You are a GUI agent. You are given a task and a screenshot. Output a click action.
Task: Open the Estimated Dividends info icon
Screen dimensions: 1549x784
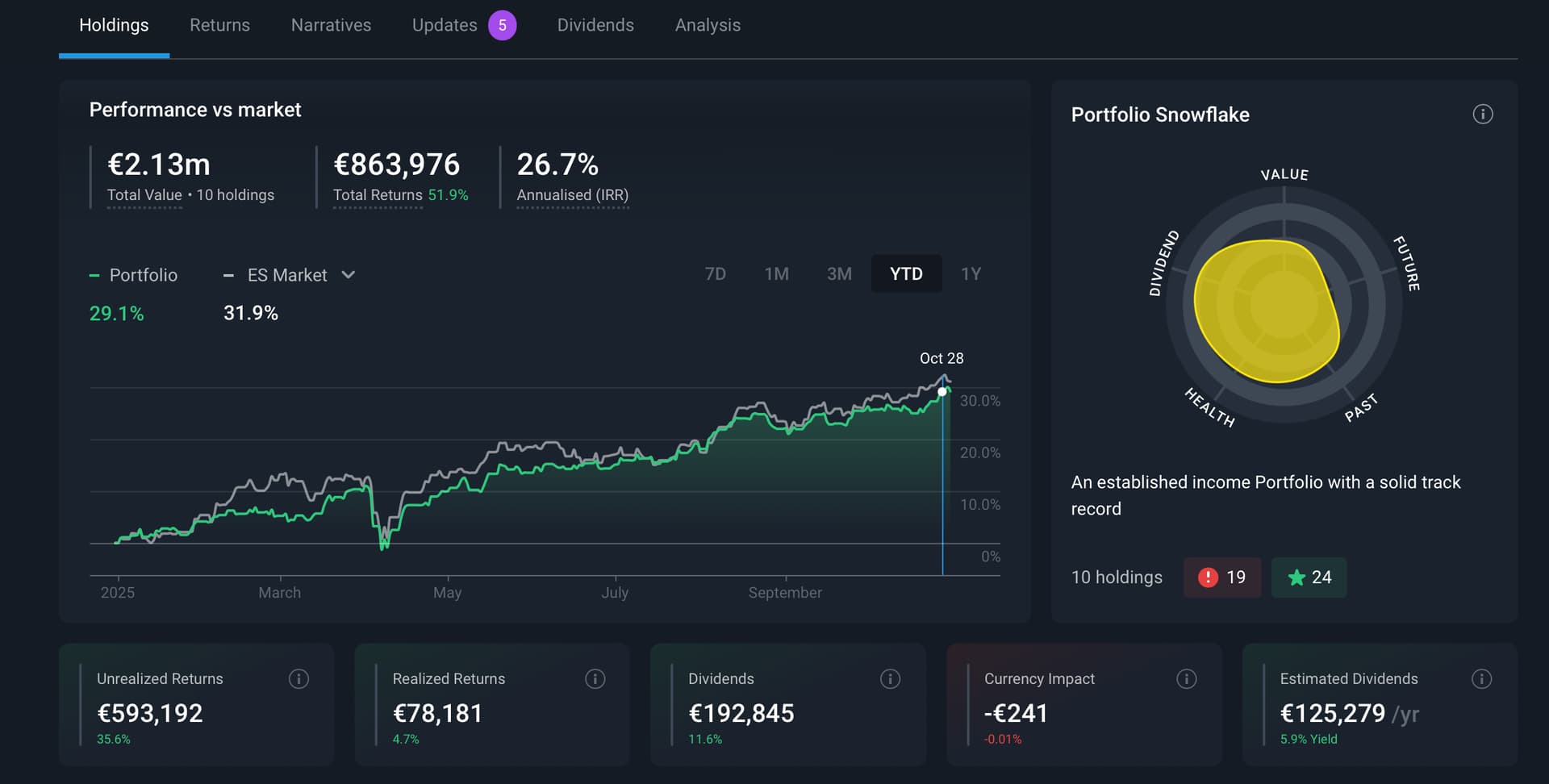[x=1481, y=679]
